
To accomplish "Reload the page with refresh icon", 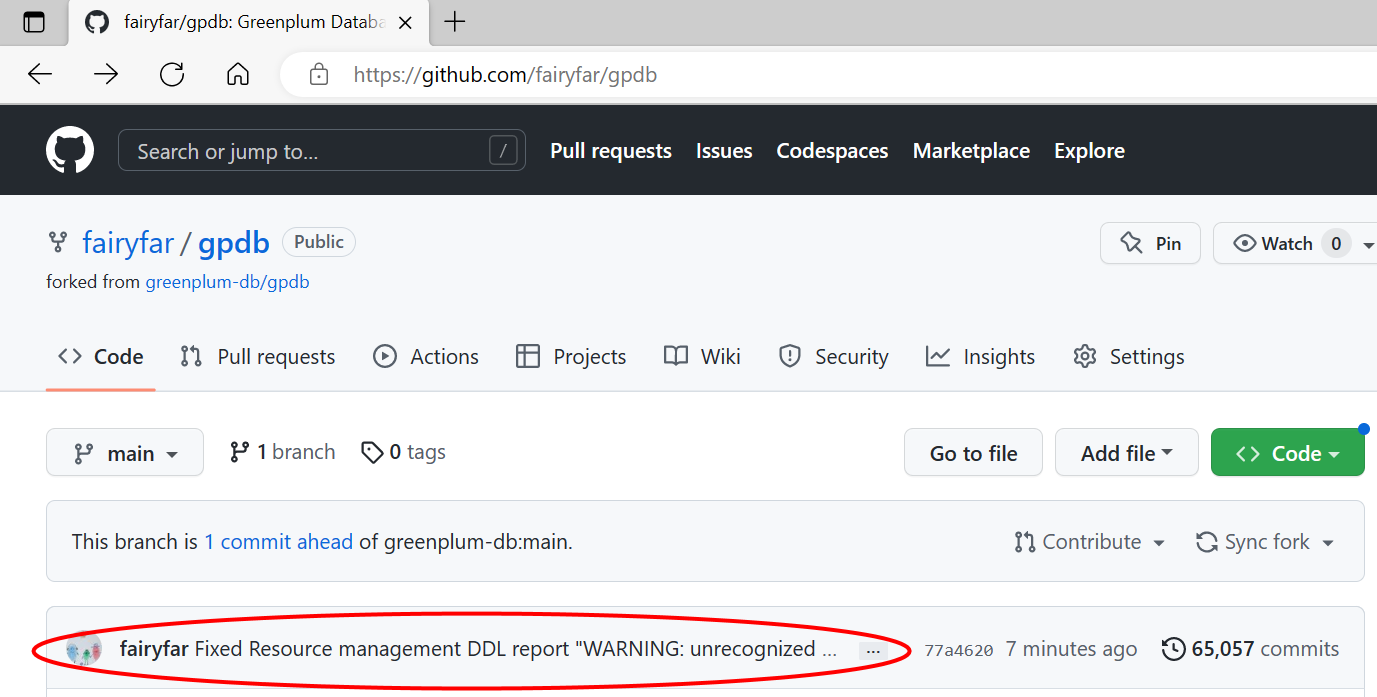I will point(172,74).
